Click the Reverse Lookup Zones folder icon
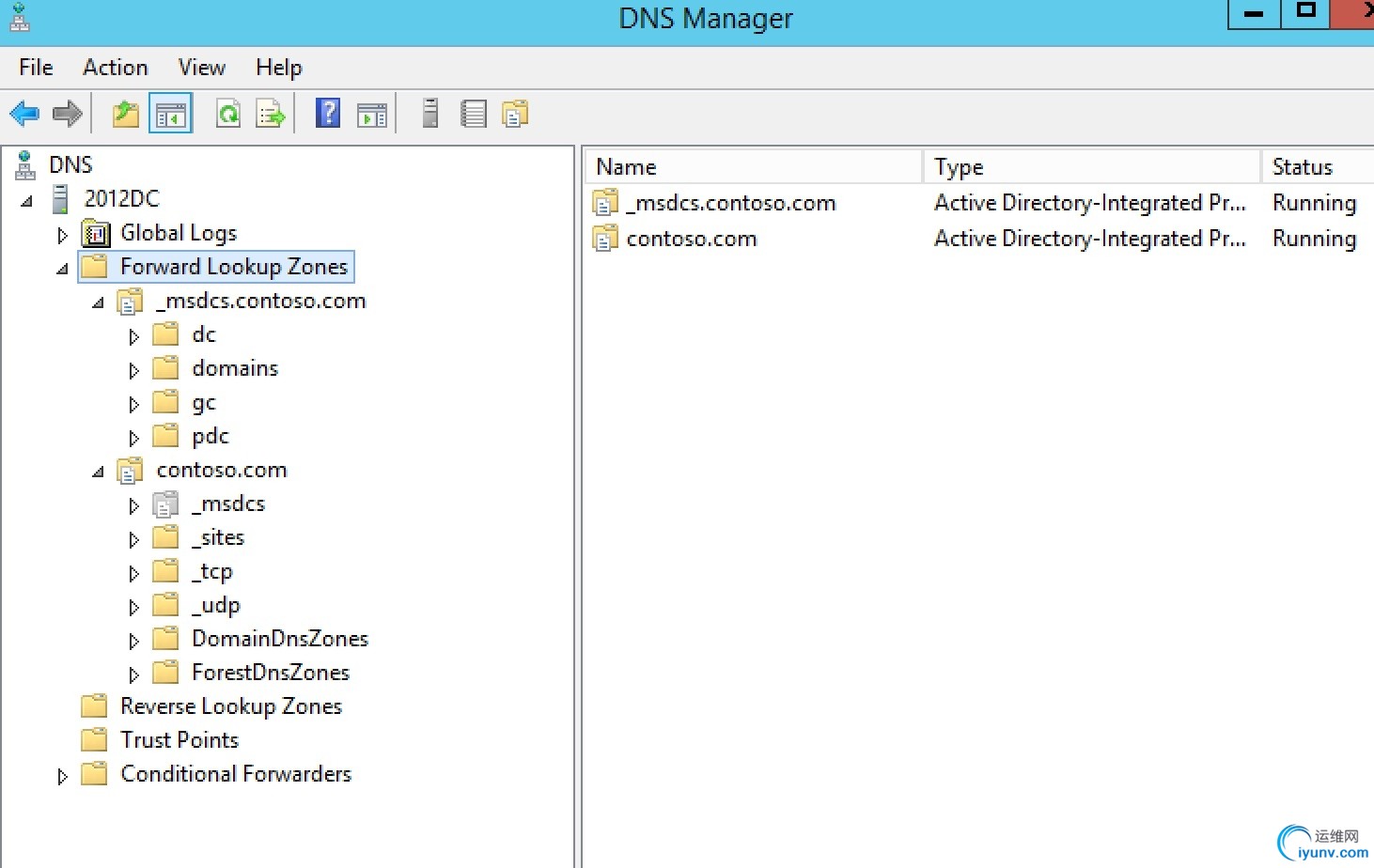Viewport: 1374px width, 868px height. [94, 706]
